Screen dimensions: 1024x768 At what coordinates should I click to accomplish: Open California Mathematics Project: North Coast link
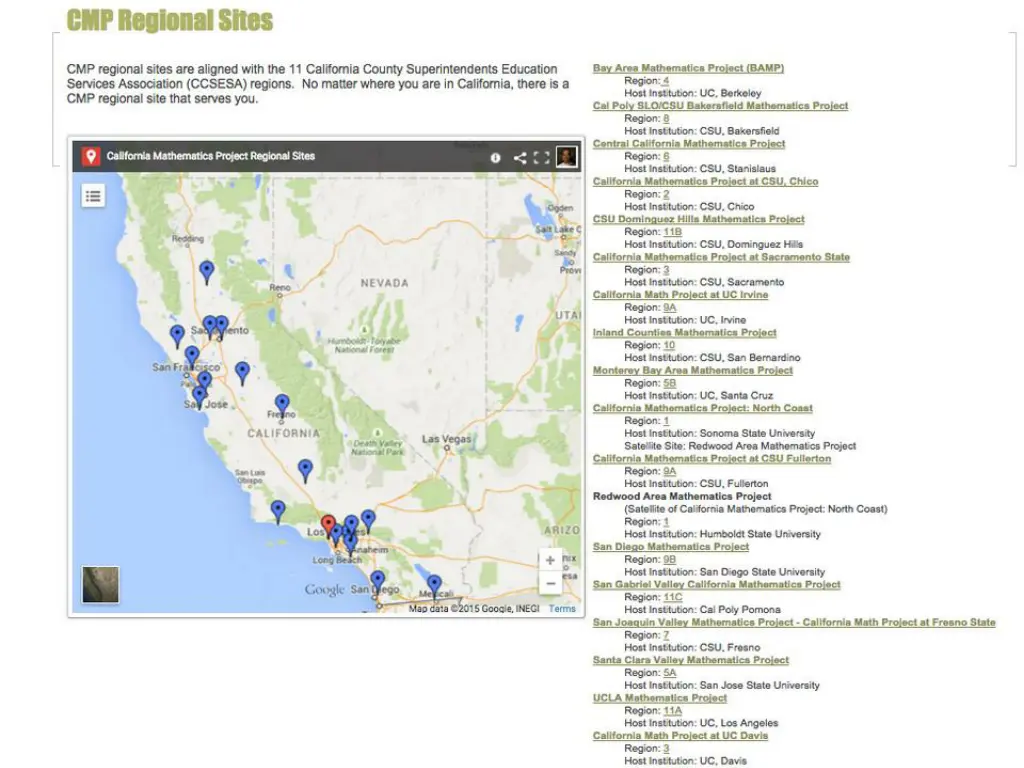point(703,409)
